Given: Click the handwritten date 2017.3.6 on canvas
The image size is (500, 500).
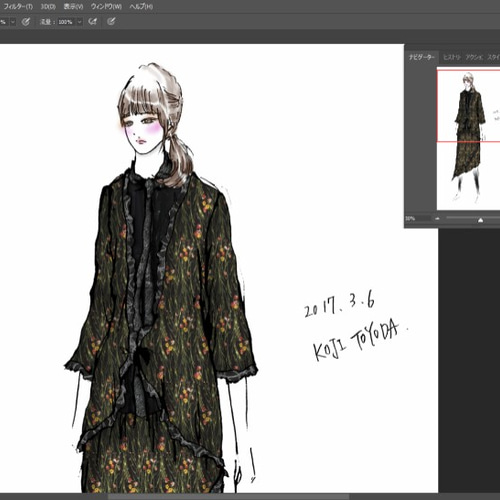Looking at the screenshot, I should (339, 304).
